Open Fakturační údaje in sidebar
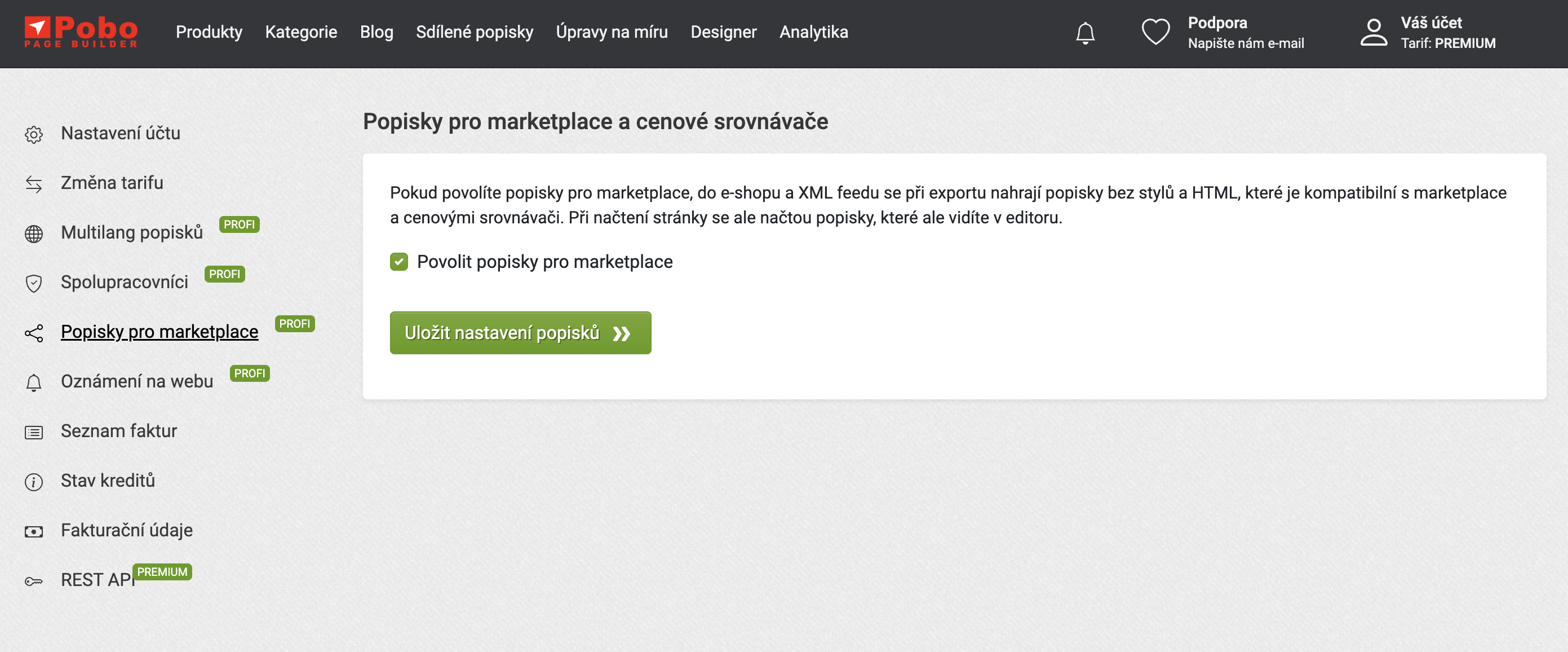Viewport: 1568px width, 652px height. click(x=127, y=530)
